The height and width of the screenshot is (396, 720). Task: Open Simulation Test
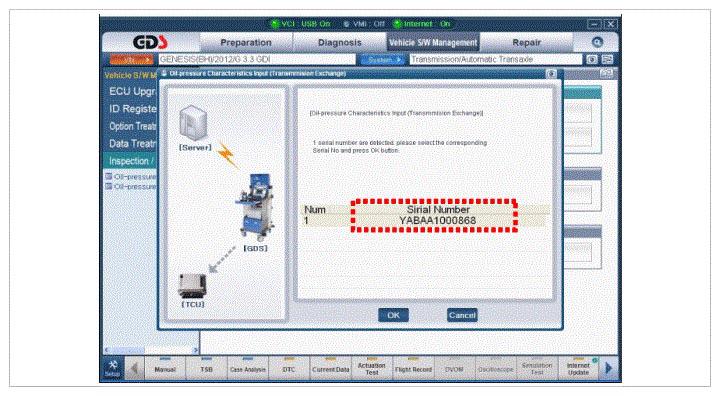[537, 368]
